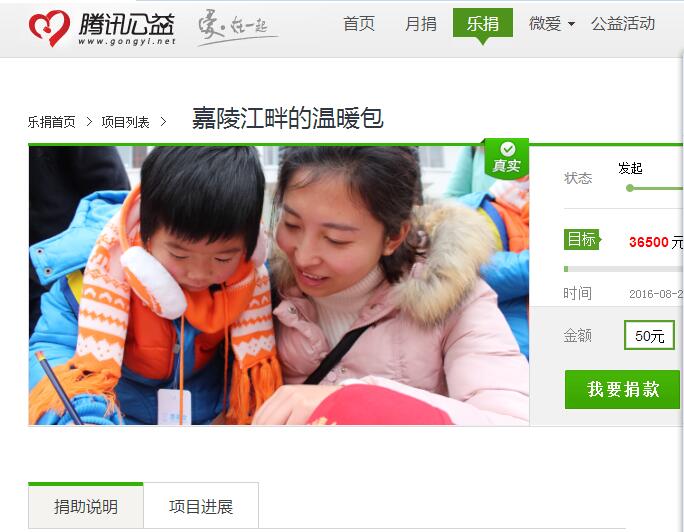
Task: Click the 发起 status dot marker
Action: [x=629, y=188]
